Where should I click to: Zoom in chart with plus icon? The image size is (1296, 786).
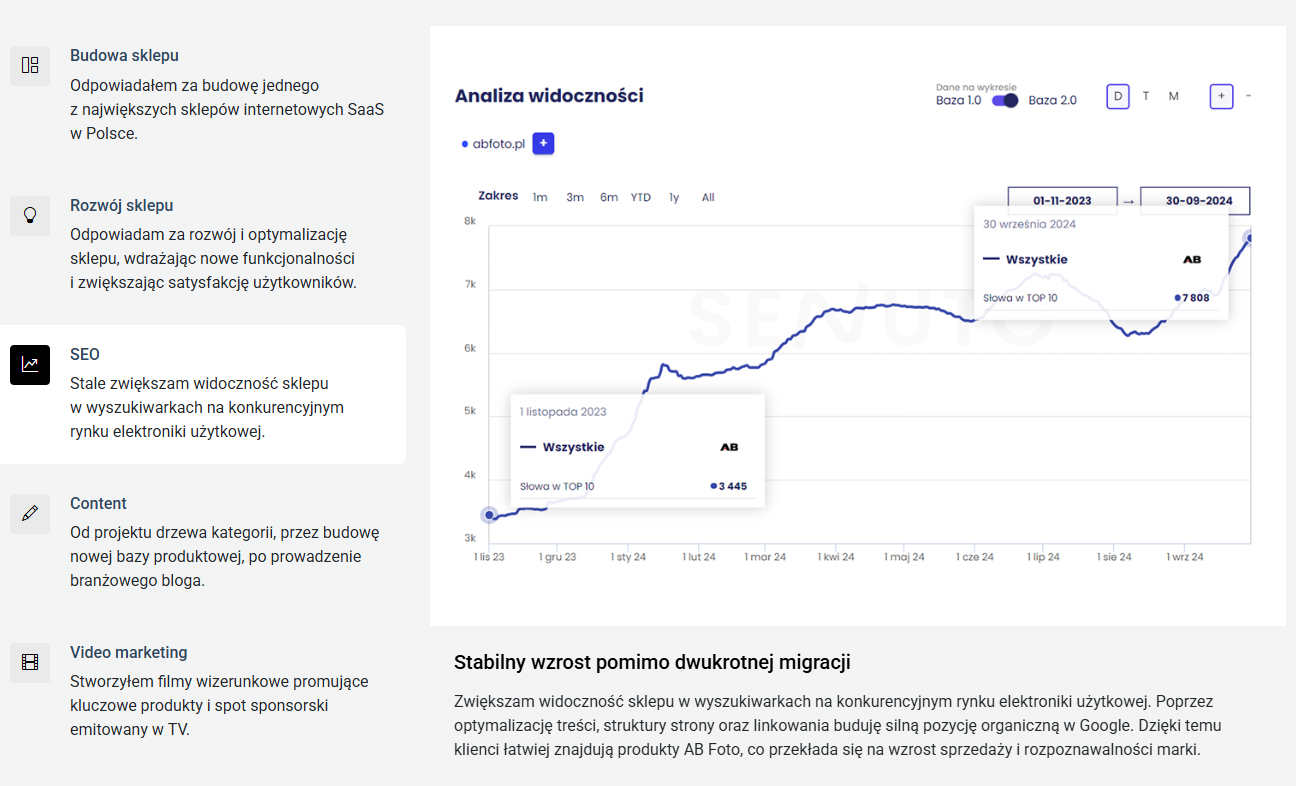click(1221, 96)
